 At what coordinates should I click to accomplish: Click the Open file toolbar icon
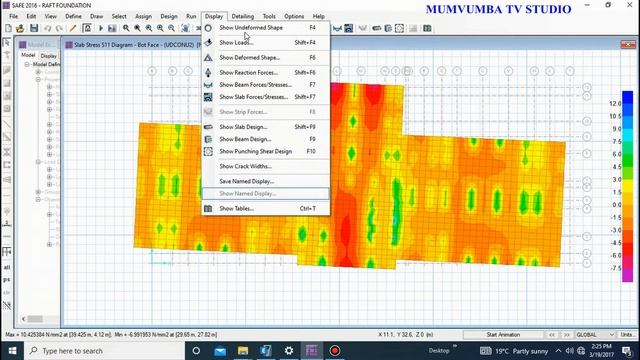click(x=20, y=28)
